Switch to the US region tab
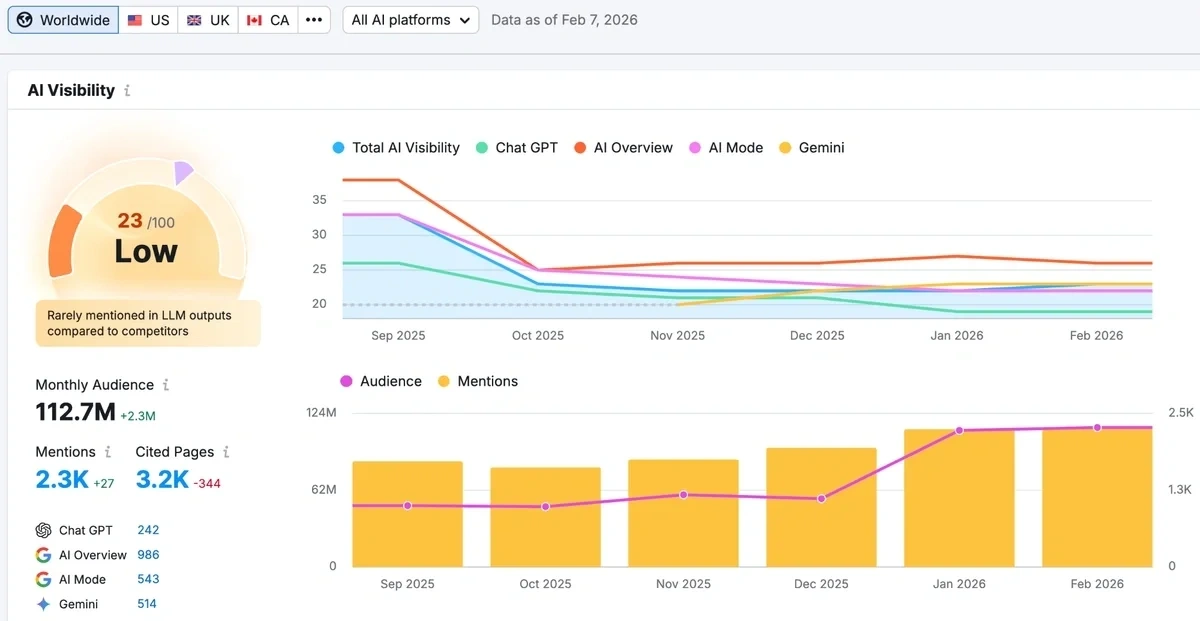Viewport: 1200px width, 621px height. (148, 20)
